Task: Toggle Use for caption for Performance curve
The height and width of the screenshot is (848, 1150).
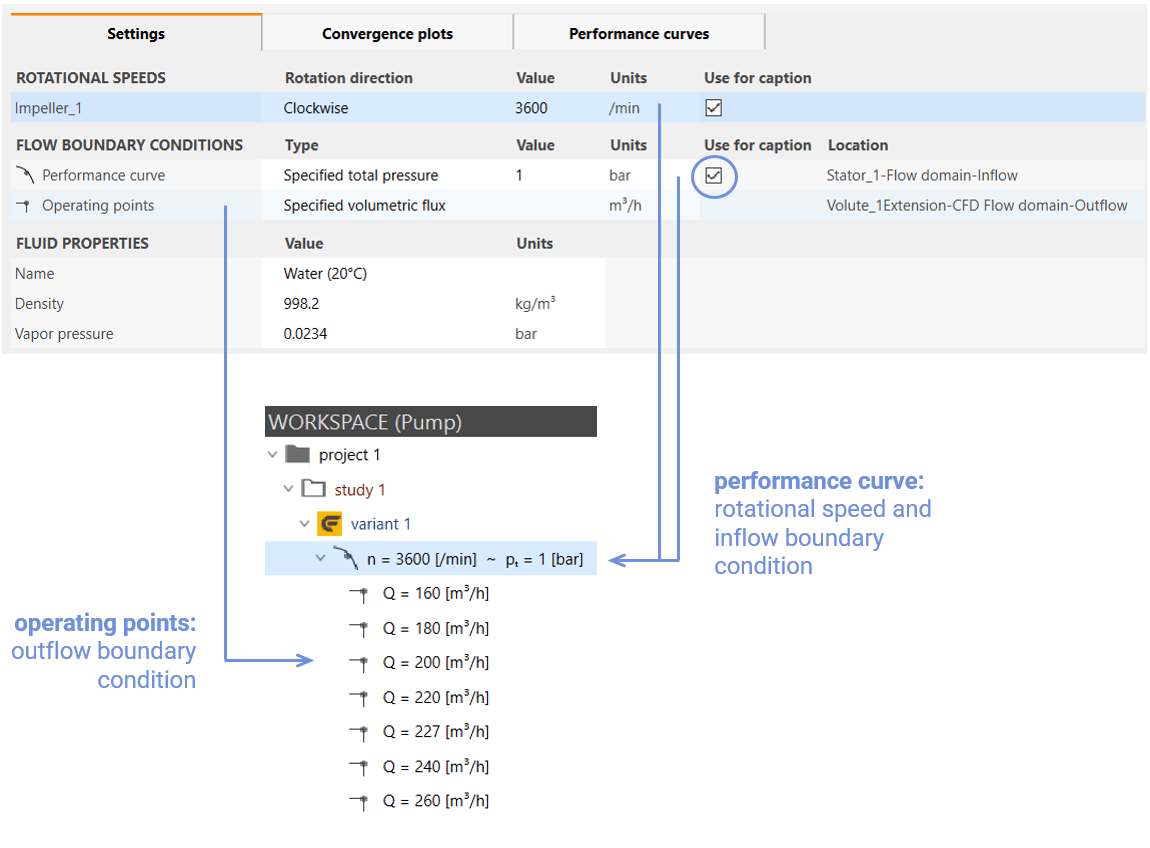Action: click(x=714, y=175)
